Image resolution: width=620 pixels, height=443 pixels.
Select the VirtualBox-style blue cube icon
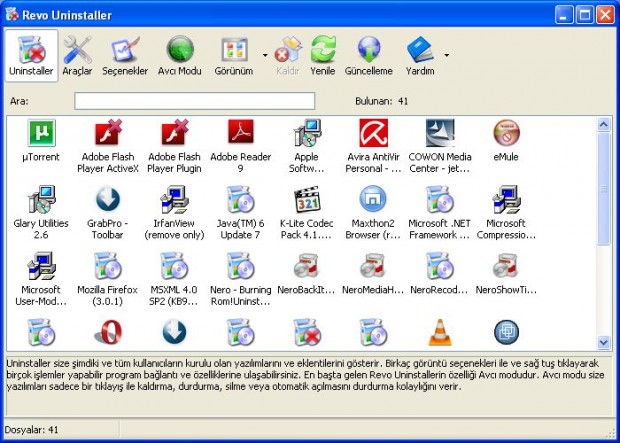[x=507, y=332]
